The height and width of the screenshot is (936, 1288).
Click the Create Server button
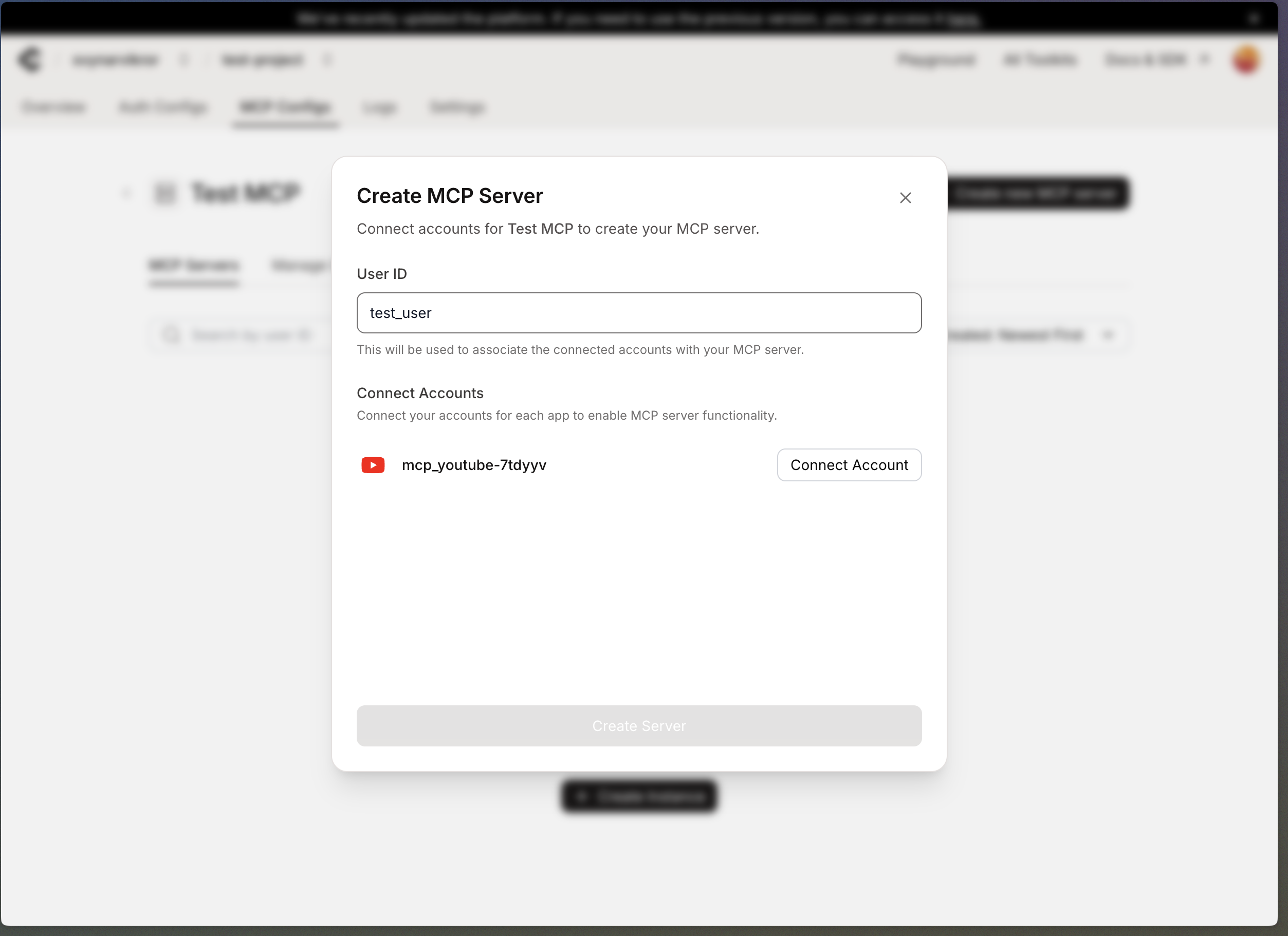(638, 725)
